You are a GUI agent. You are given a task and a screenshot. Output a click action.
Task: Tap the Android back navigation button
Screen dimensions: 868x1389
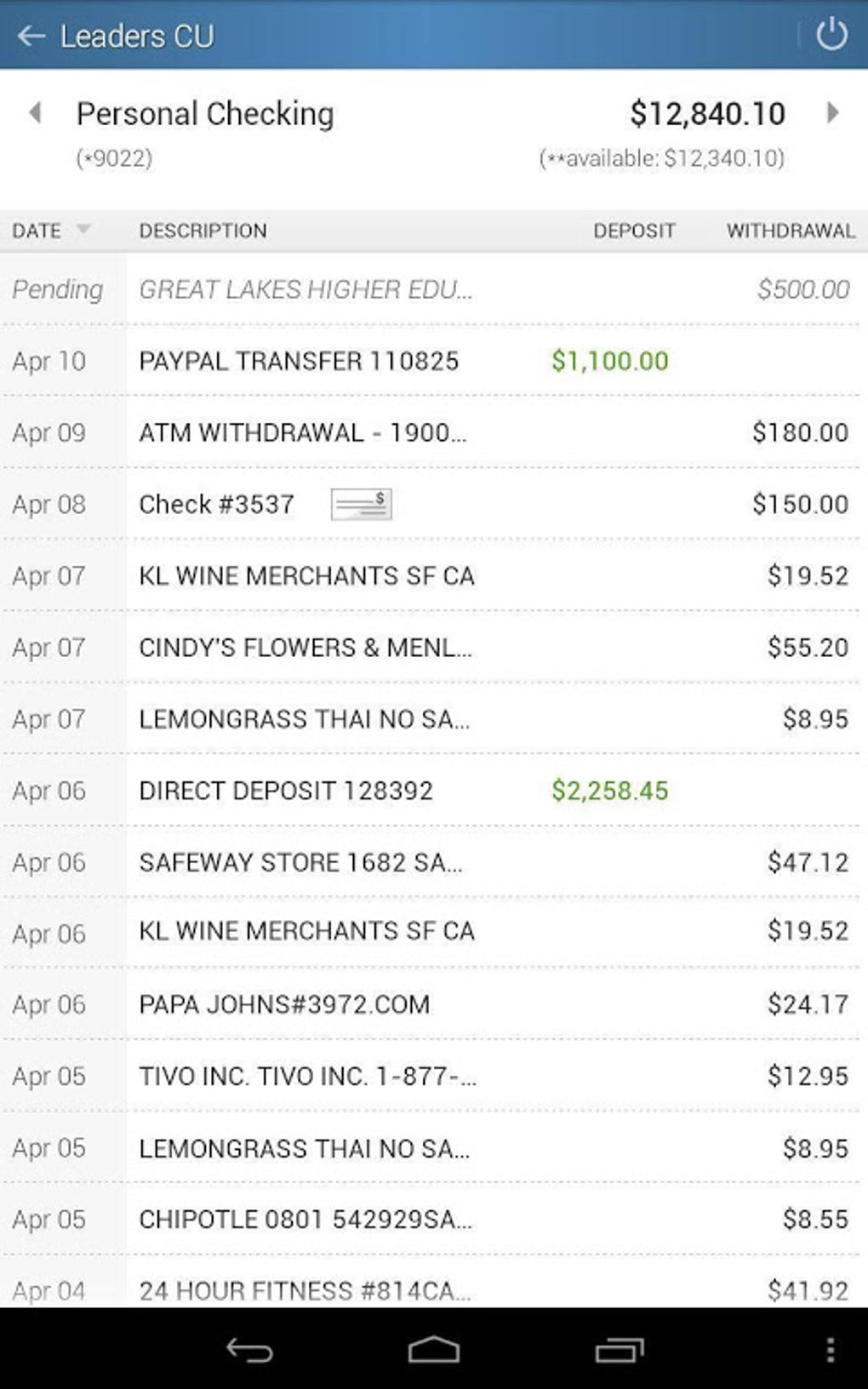pyautogui.click(x=249, y=1351)
